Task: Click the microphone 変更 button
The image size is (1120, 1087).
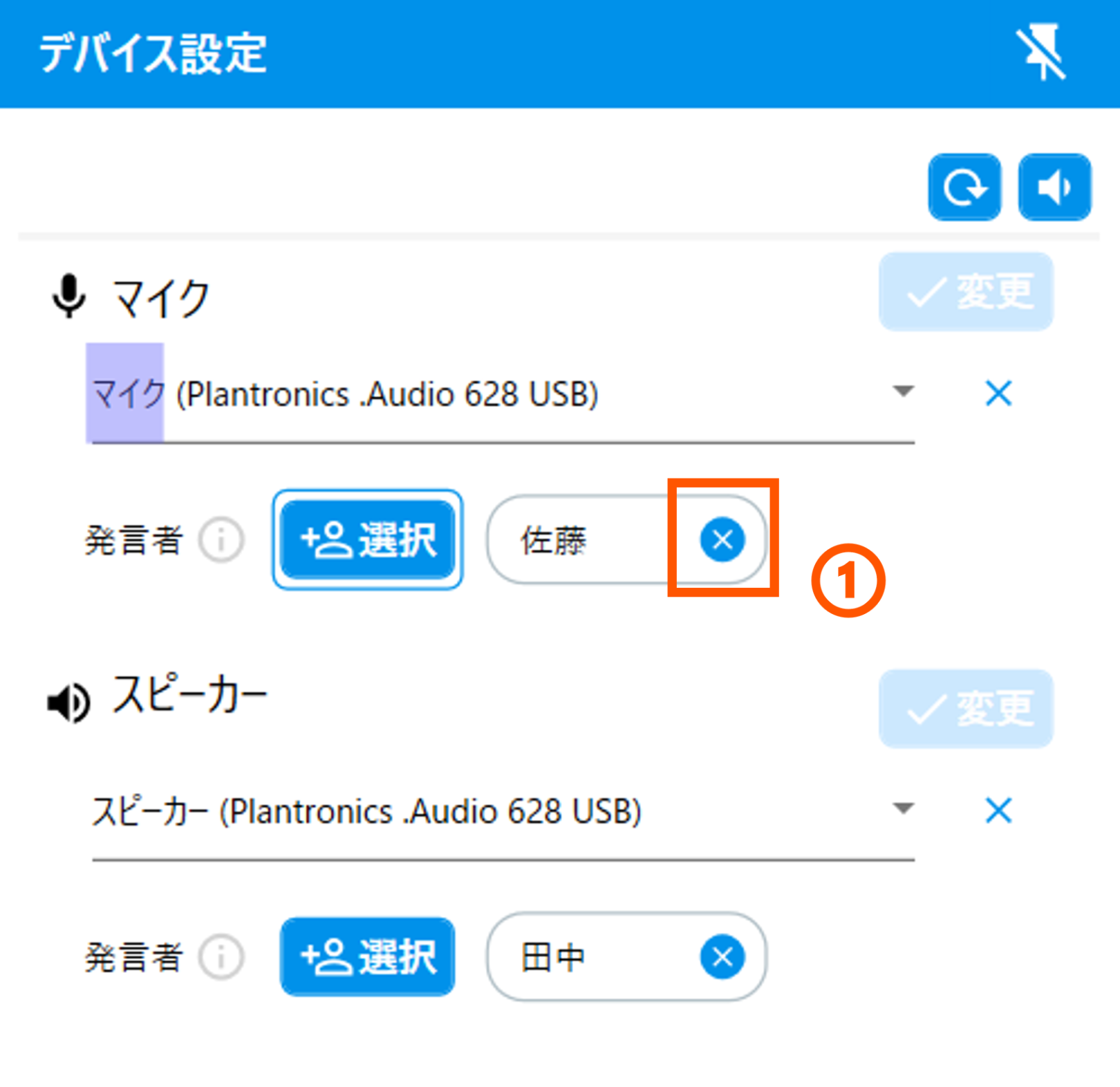Action: [x=966, y=292]
